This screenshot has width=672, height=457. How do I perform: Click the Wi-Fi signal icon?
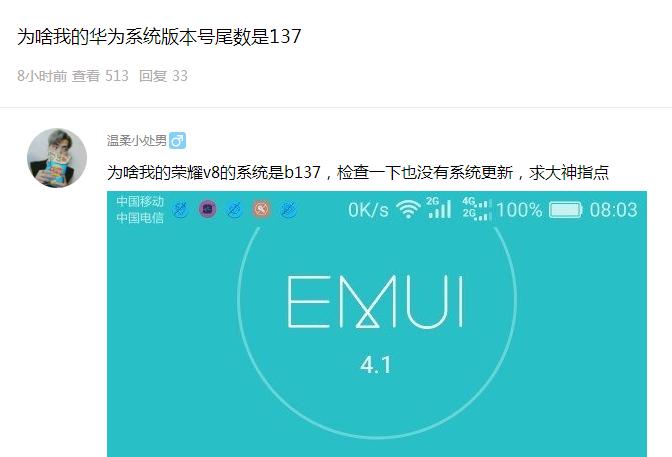pos(408,209)
